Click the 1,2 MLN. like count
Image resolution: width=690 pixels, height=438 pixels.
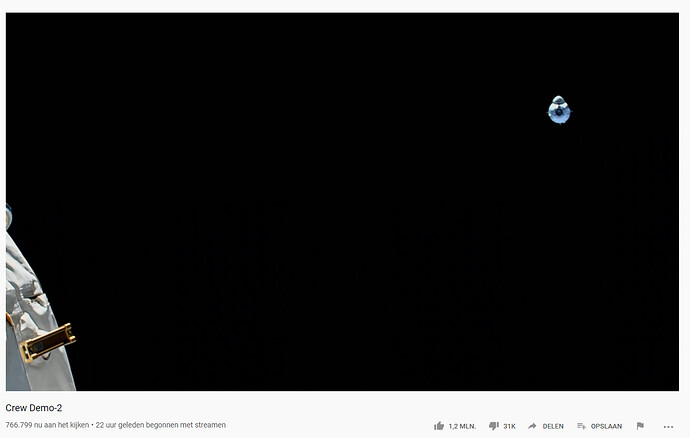462,426
